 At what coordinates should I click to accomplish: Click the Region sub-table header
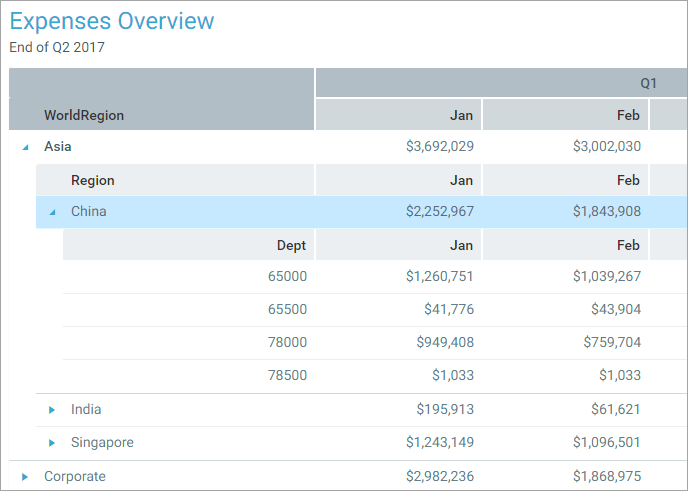(92, 181)
